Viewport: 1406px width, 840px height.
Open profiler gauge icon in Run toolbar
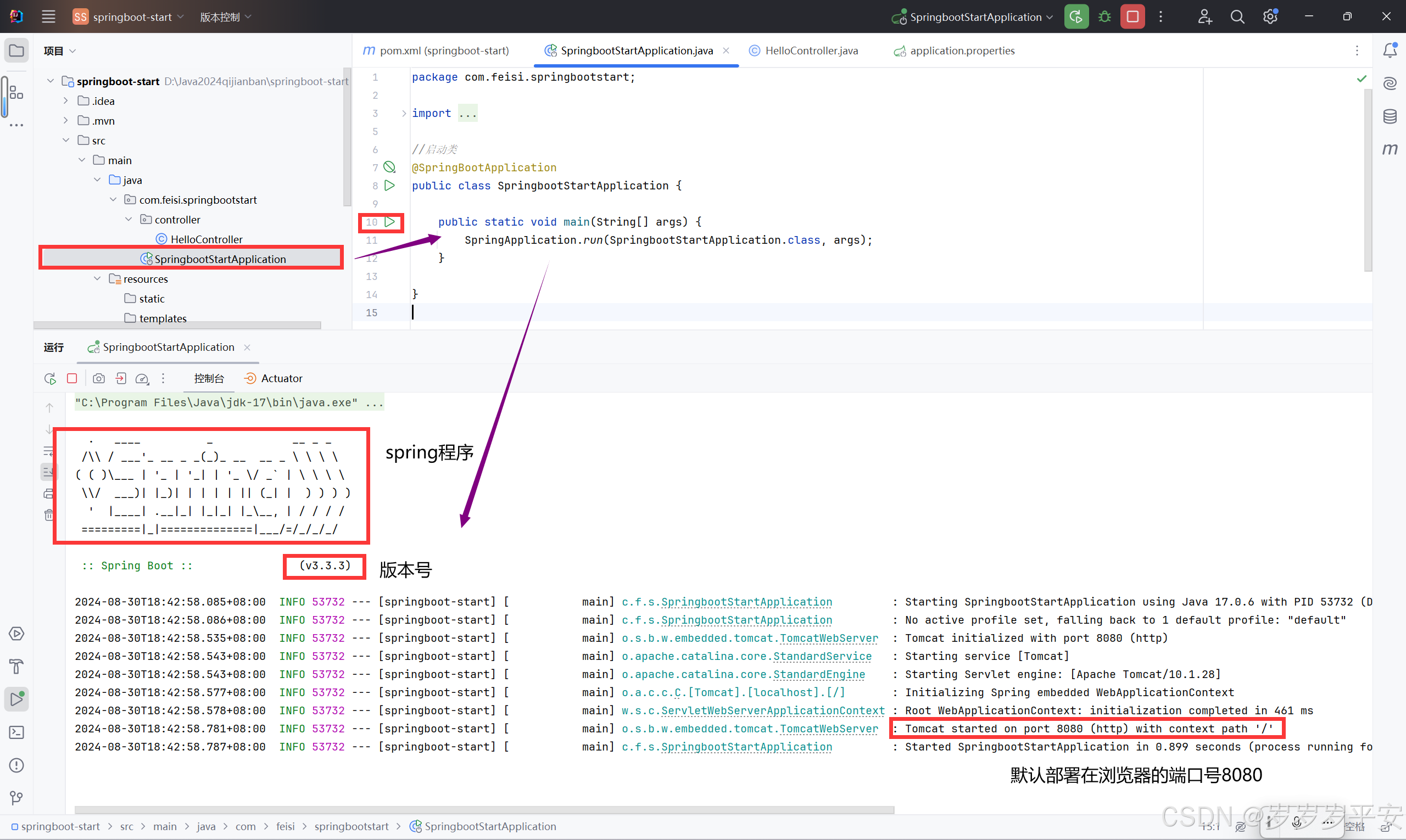142,378
